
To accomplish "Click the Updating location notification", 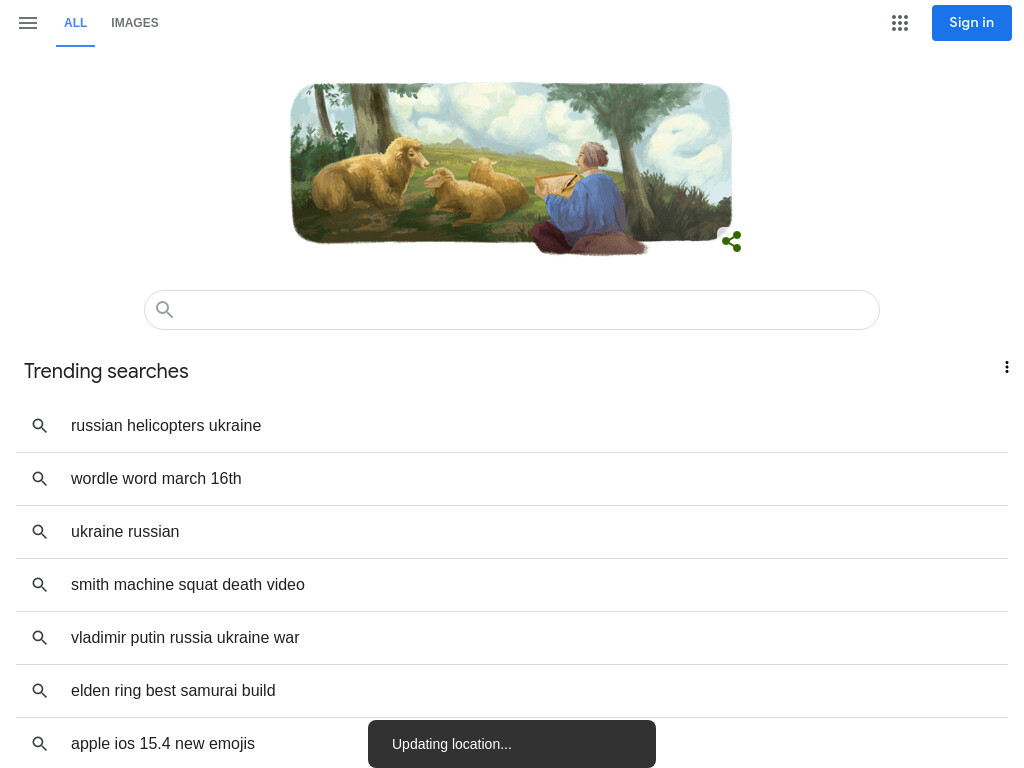I will (x=511, y=744).
